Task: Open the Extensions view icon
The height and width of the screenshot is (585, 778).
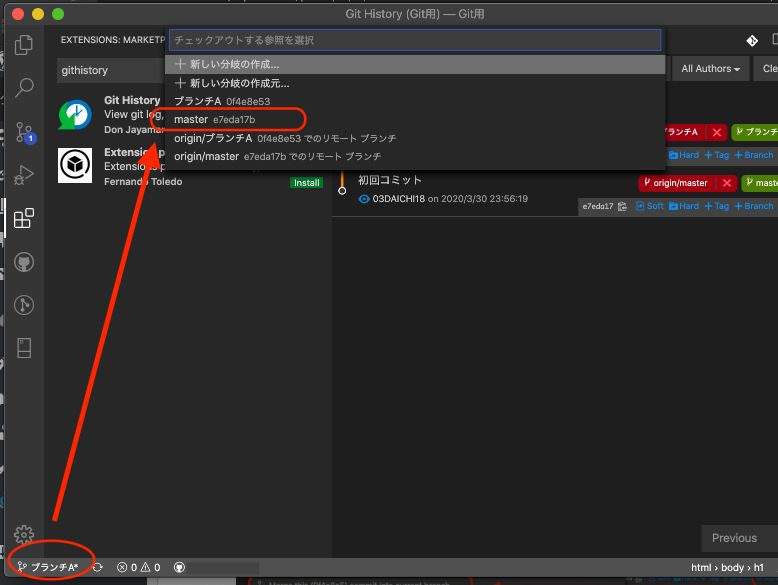Action: [x=24, y=218]
